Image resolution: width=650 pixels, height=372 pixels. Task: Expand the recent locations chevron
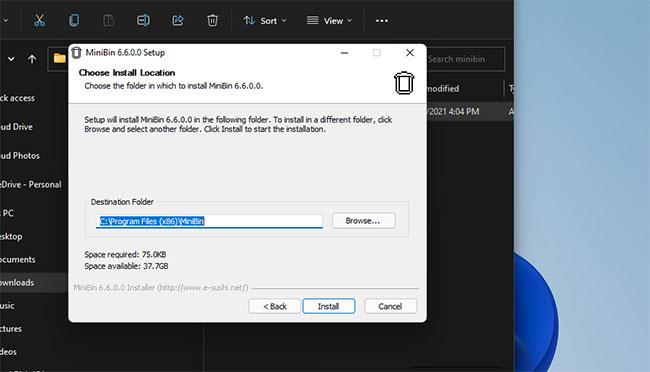tap(11, 59)
